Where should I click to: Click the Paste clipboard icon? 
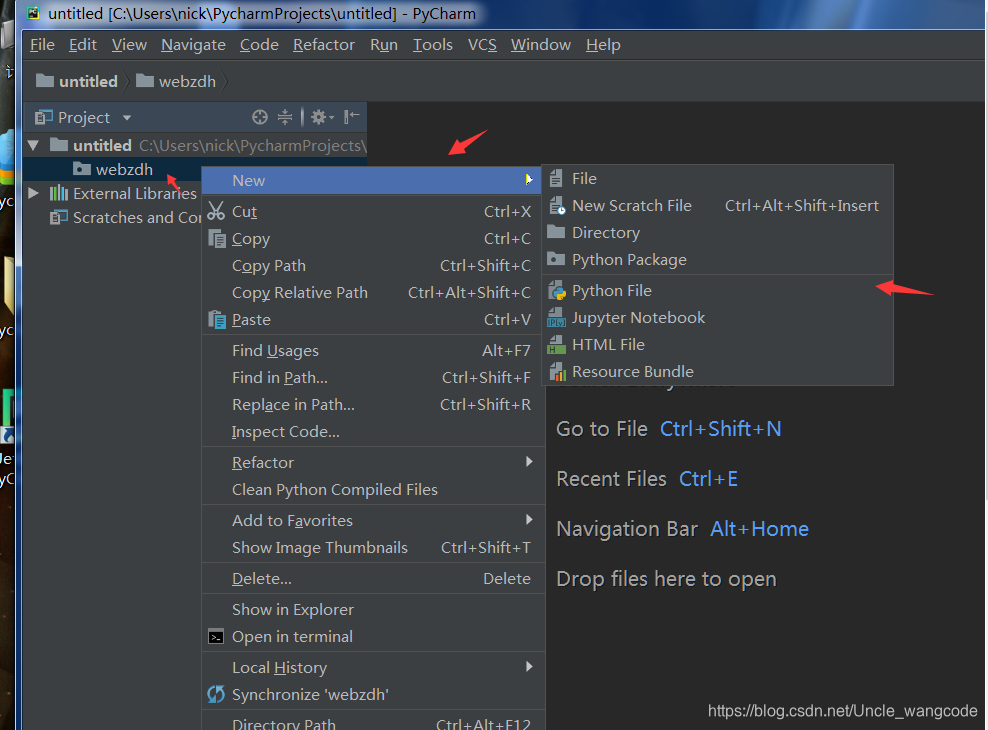tap(217, 319)
